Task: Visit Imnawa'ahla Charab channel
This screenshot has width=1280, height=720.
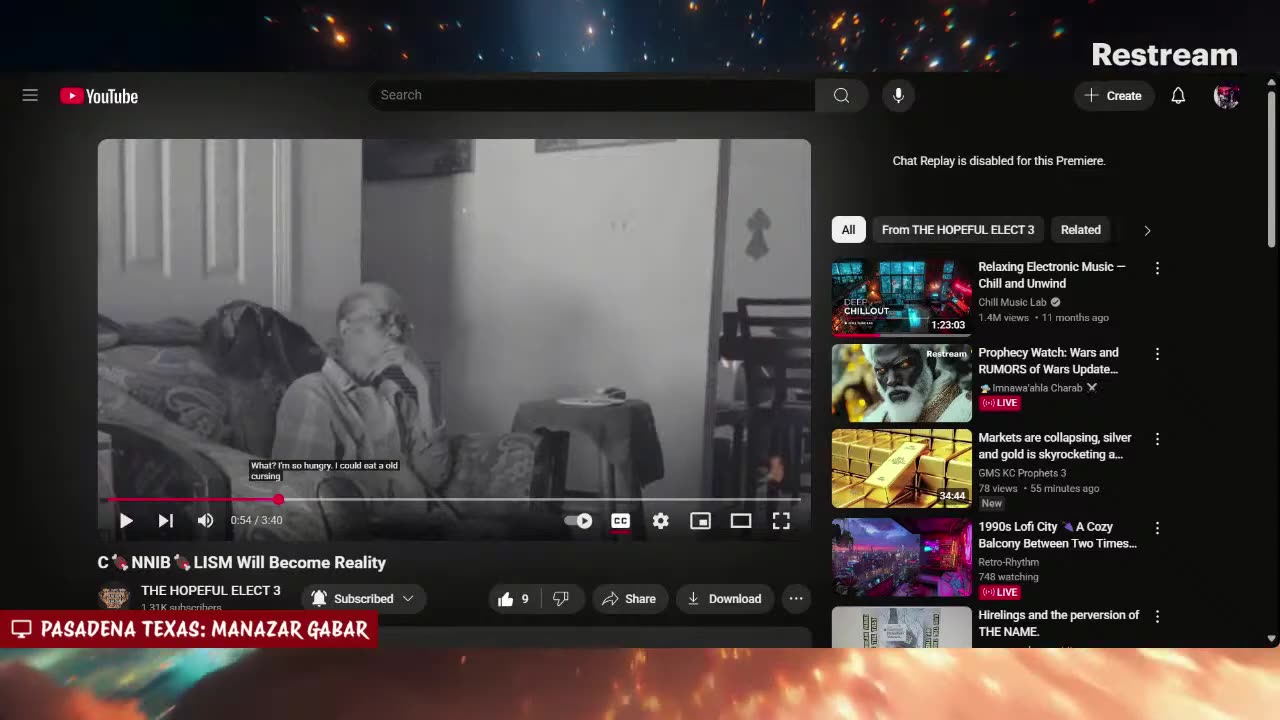Action: tap(1037, 388)
